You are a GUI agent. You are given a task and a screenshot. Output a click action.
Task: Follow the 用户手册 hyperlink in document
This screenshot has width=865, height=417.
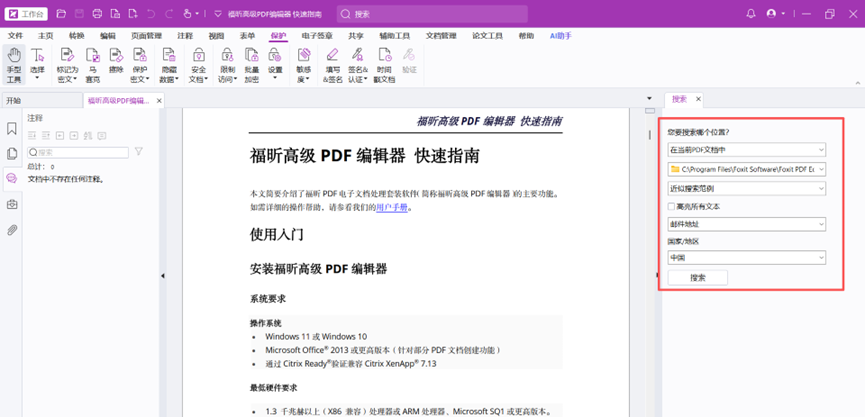(392, 207)
